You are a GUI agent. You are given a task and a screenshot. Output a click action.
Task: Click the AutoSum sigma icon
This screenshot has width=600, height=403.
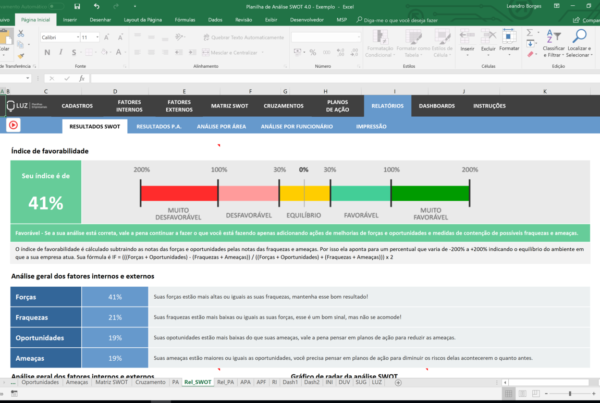[530, 33]
